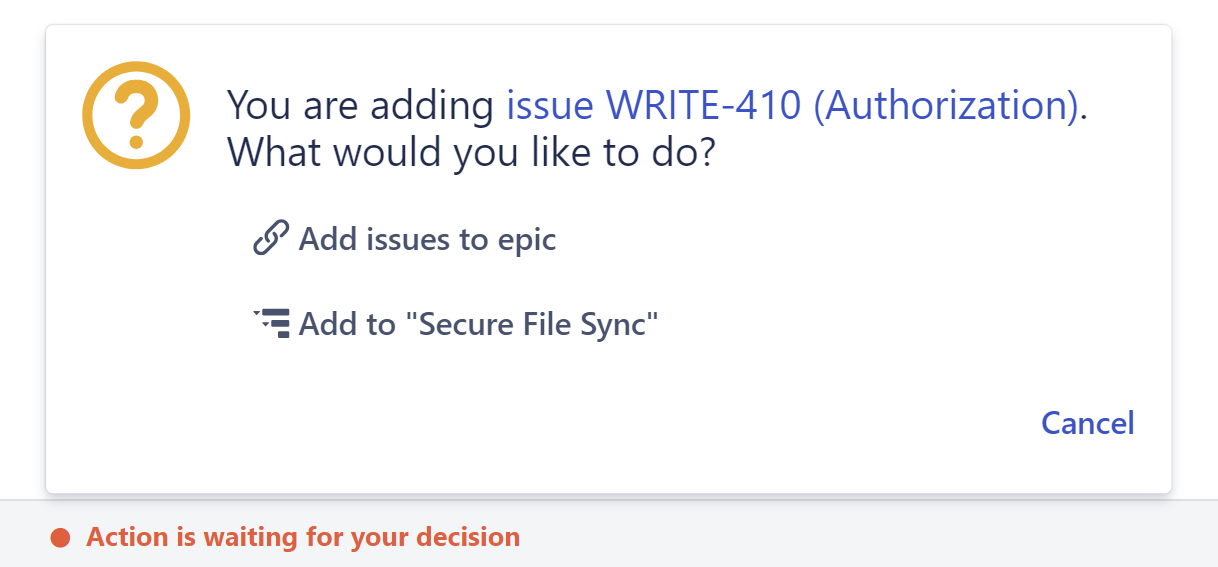1218x567 pixels.
Task: Select Add to "Secure File Sync" option
Action: click(x=479, y=324)
